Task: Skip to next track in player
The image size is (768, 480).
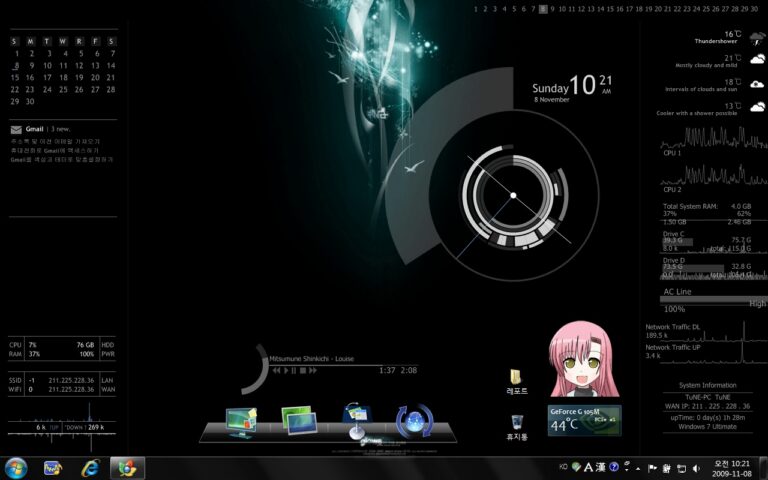Action: (312, 370)
